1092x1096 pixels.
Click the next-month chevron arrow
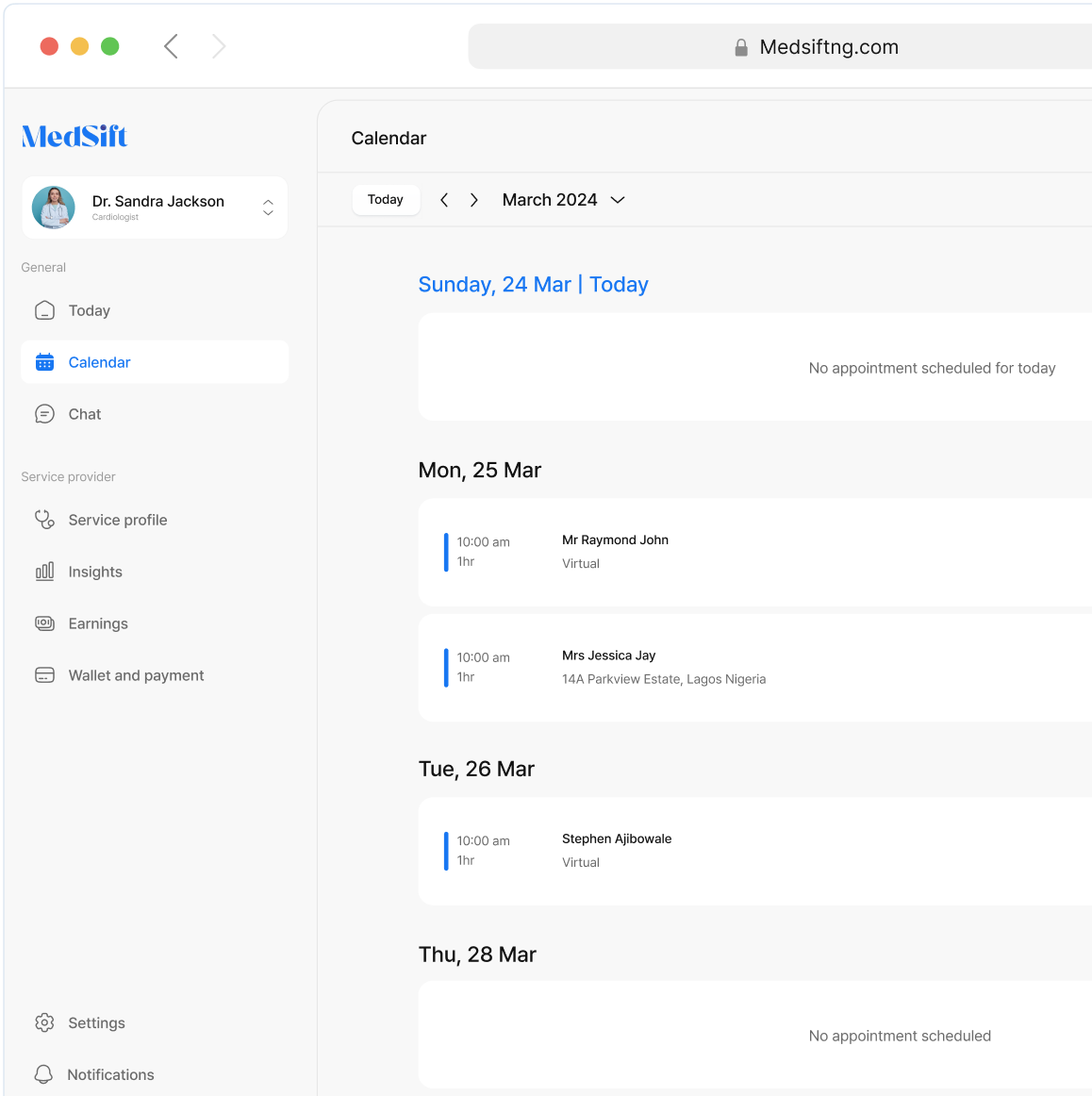coord(473,199)
